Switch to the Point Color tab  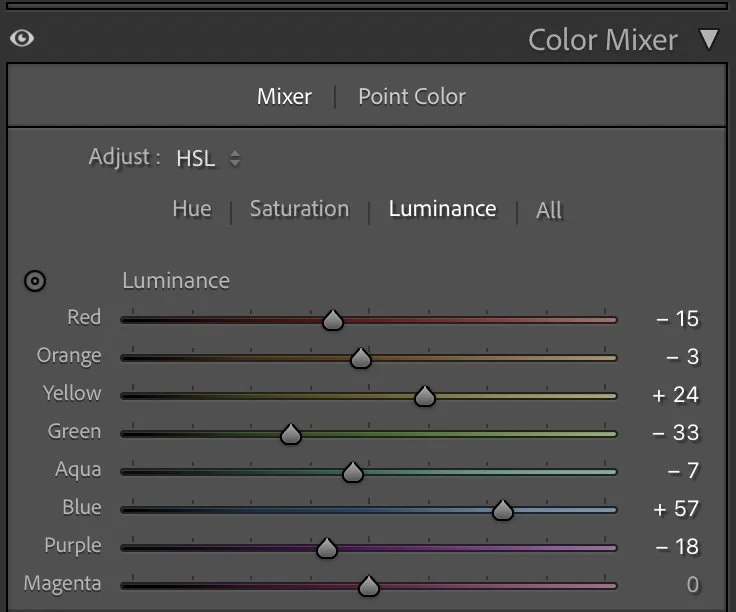(x=412, y=97)
